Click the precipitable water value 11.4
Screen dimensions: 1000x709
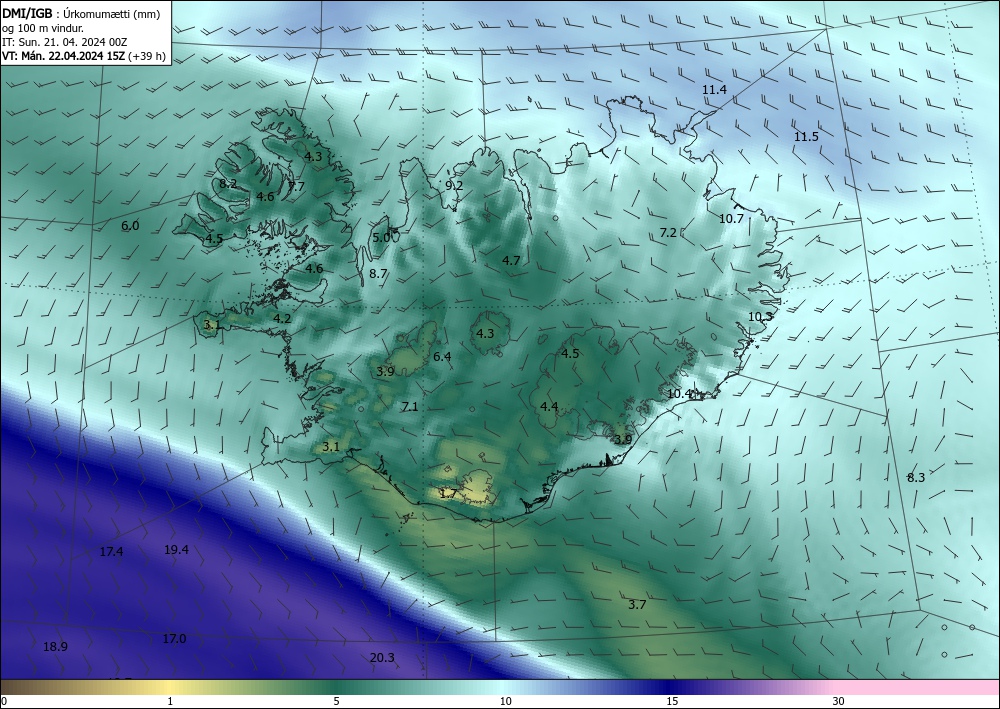coord(714,90)
